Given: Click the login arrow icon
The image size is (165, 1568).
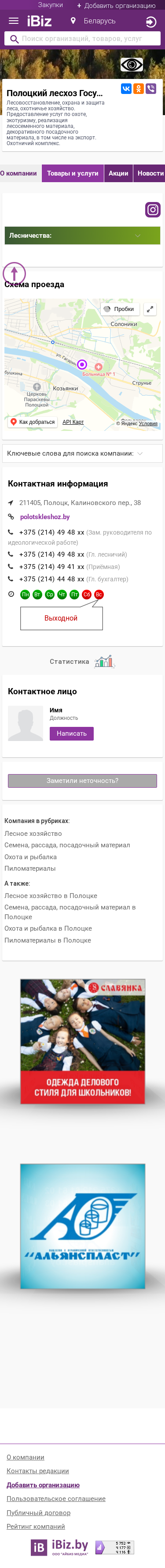Looking at the screenshot, I should tap(151, 22).
